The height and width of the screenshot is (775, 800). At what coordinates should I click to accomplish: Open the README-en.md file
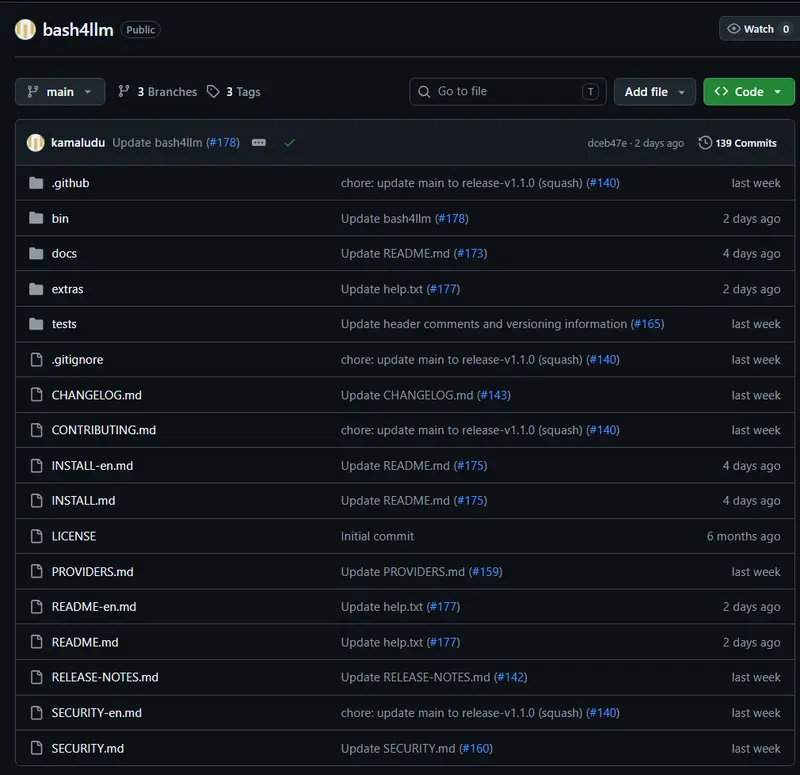(94, 607)
